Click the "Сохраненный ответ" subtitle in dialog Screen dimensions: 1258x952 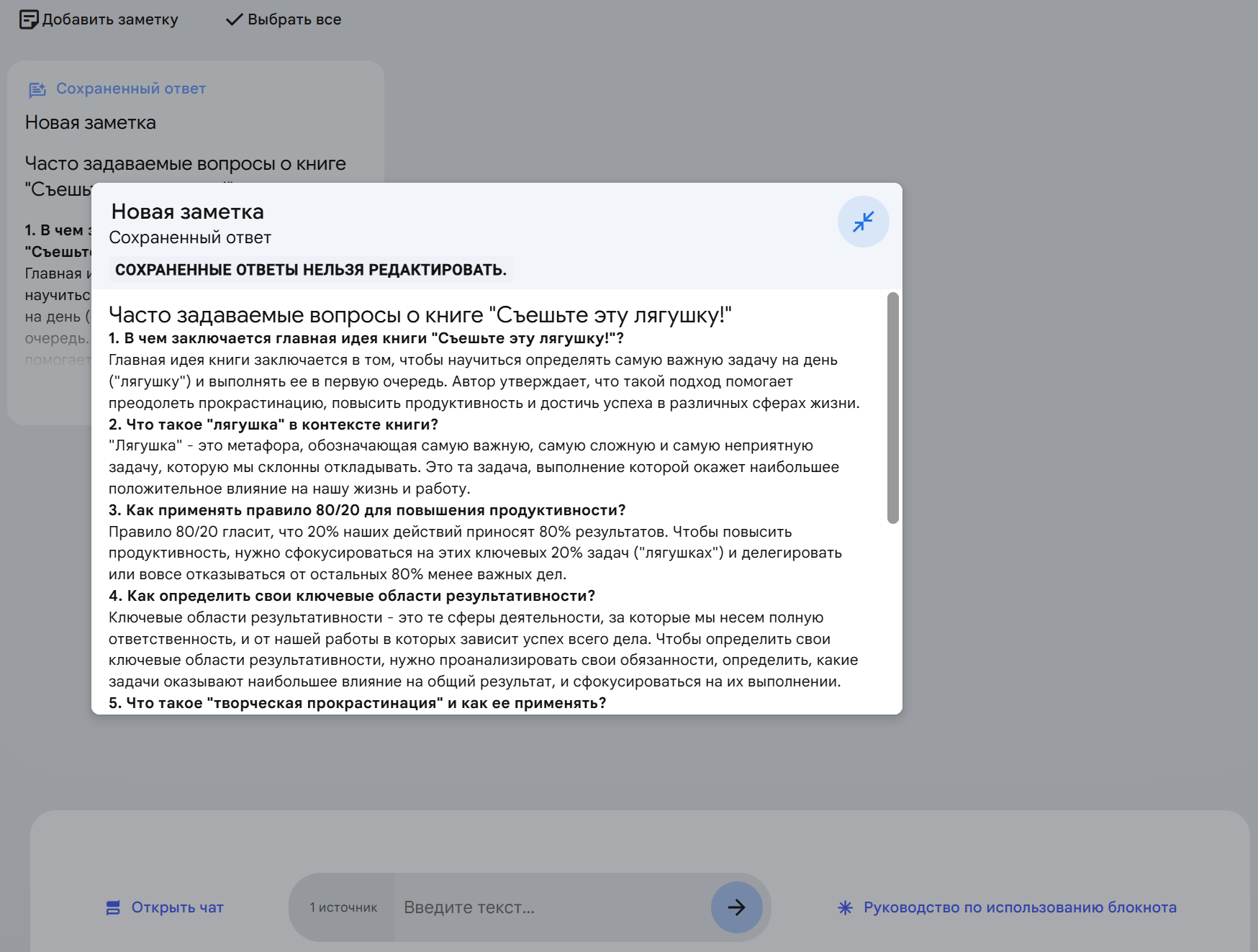190,237
